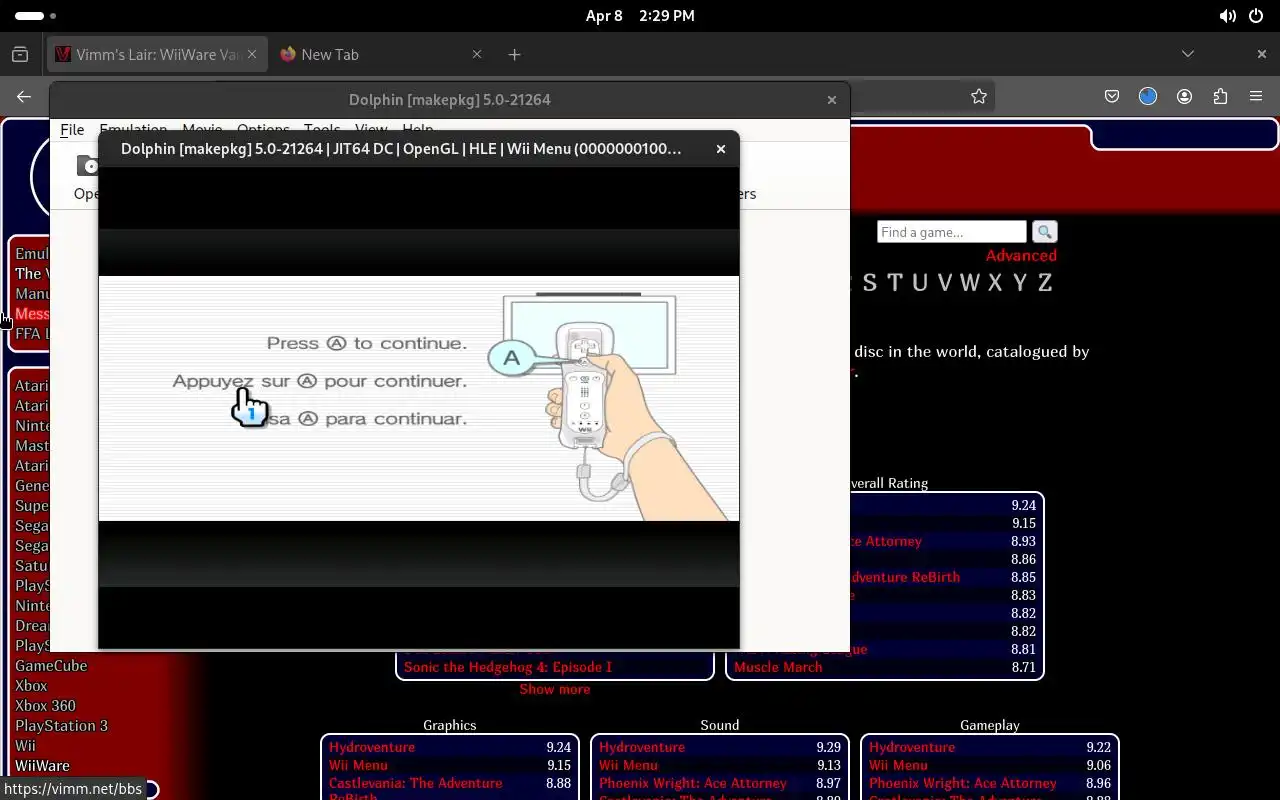1280x800 pixels.
Task: Click Show more under the game list
Action: tap(555, 689)
